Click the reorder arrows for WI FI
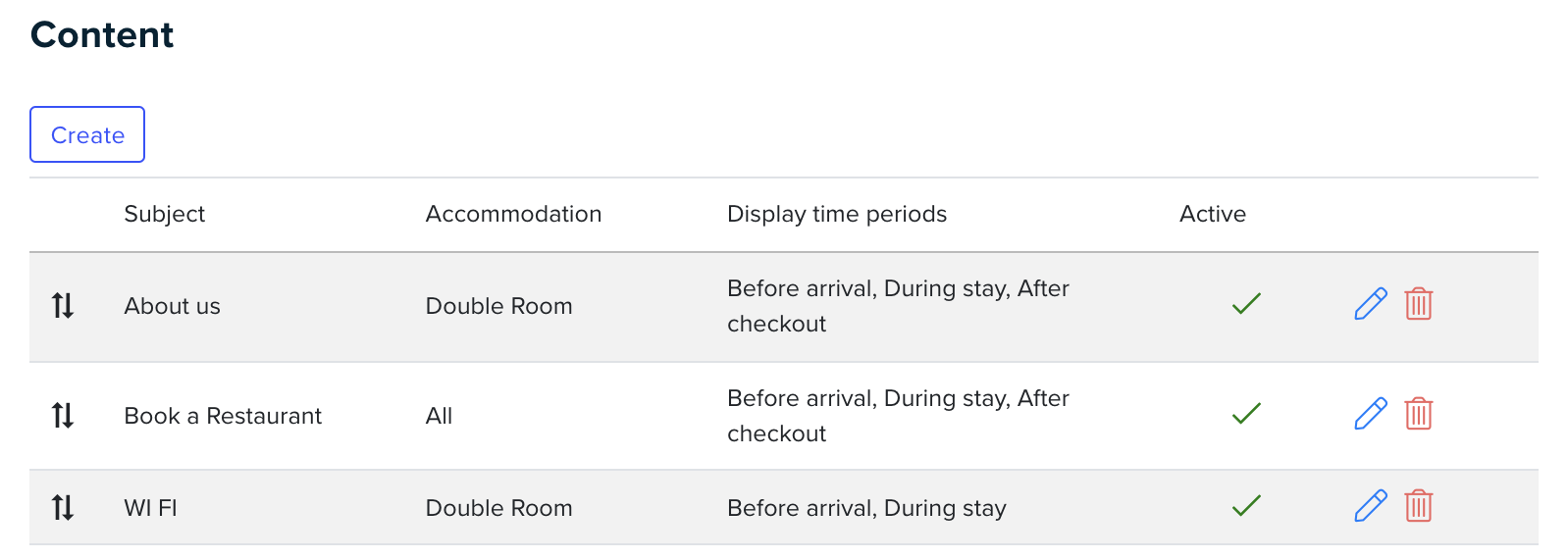 [x=63, y=508]
